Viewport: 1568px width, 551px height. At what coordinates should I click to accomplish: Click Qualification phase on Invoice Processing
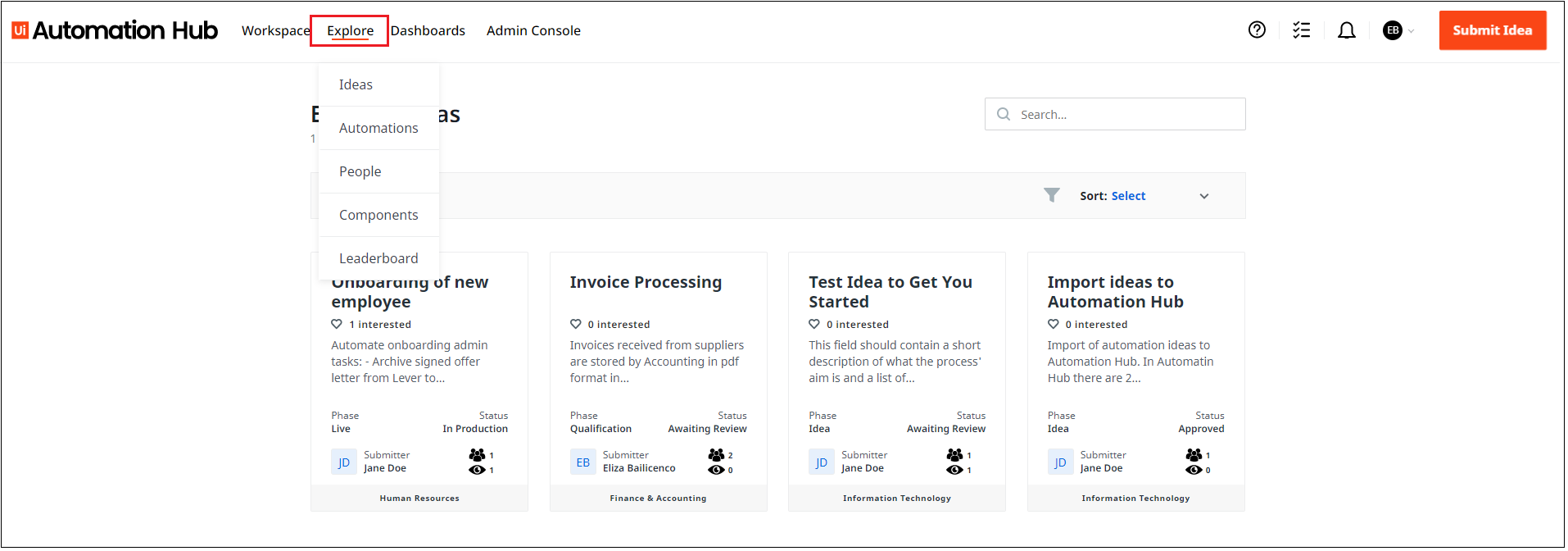[600, 429]
